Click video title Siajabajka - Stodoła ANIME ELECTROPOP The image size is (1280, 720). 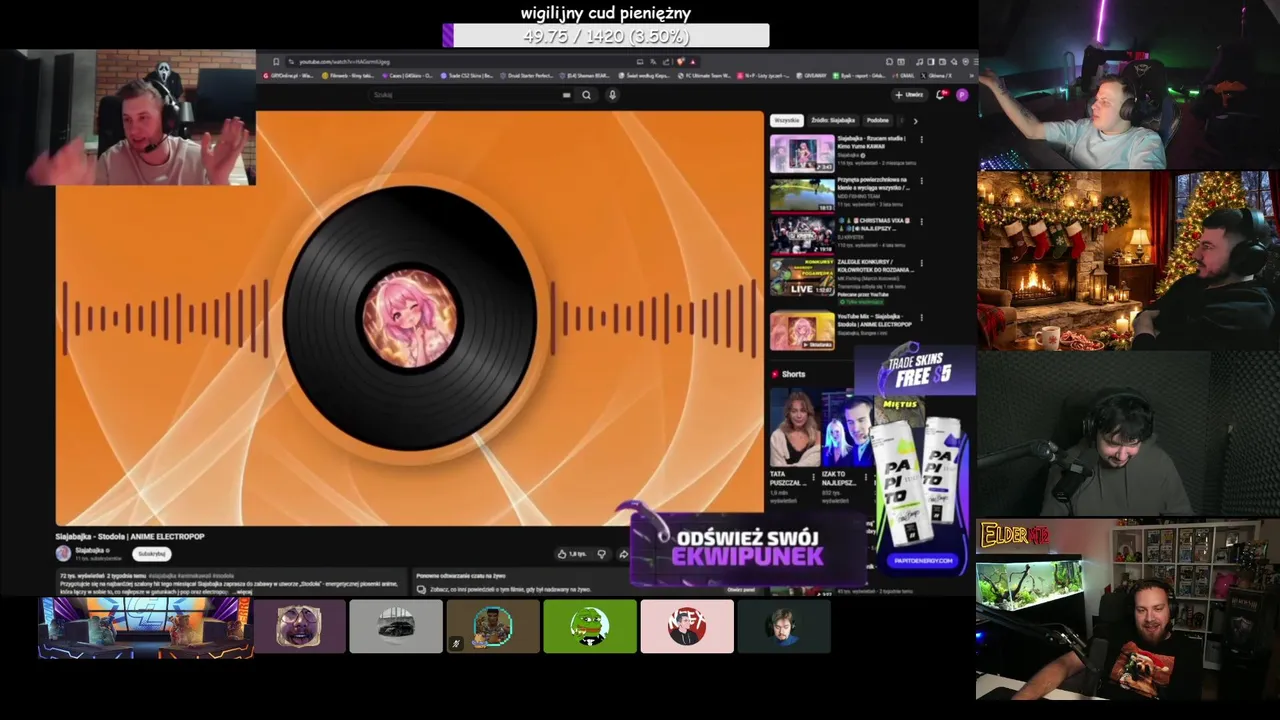(130, 536)
